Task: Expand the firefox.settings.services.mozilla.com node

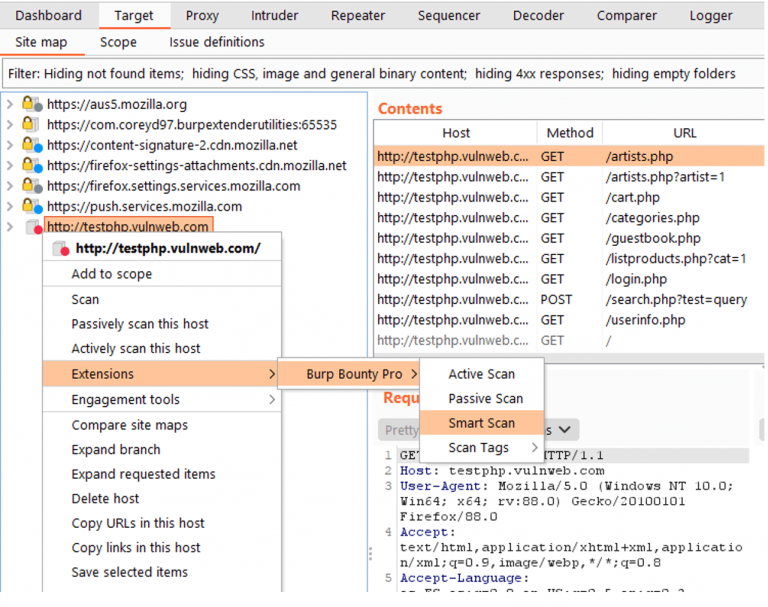Action: [x=10, y=186]
